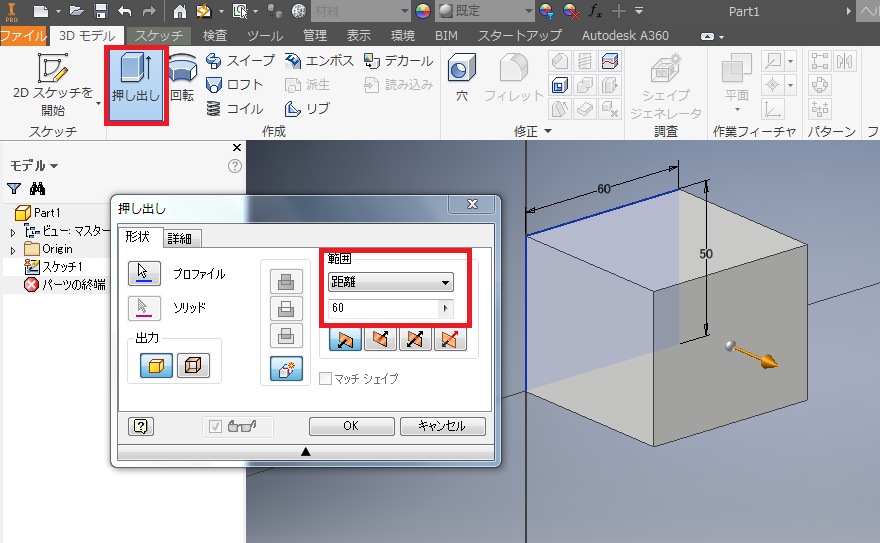Viewport: 880px width, 543px height.
Task: Switch to the スケッチ ribbon tab
Action: [159, 36]
